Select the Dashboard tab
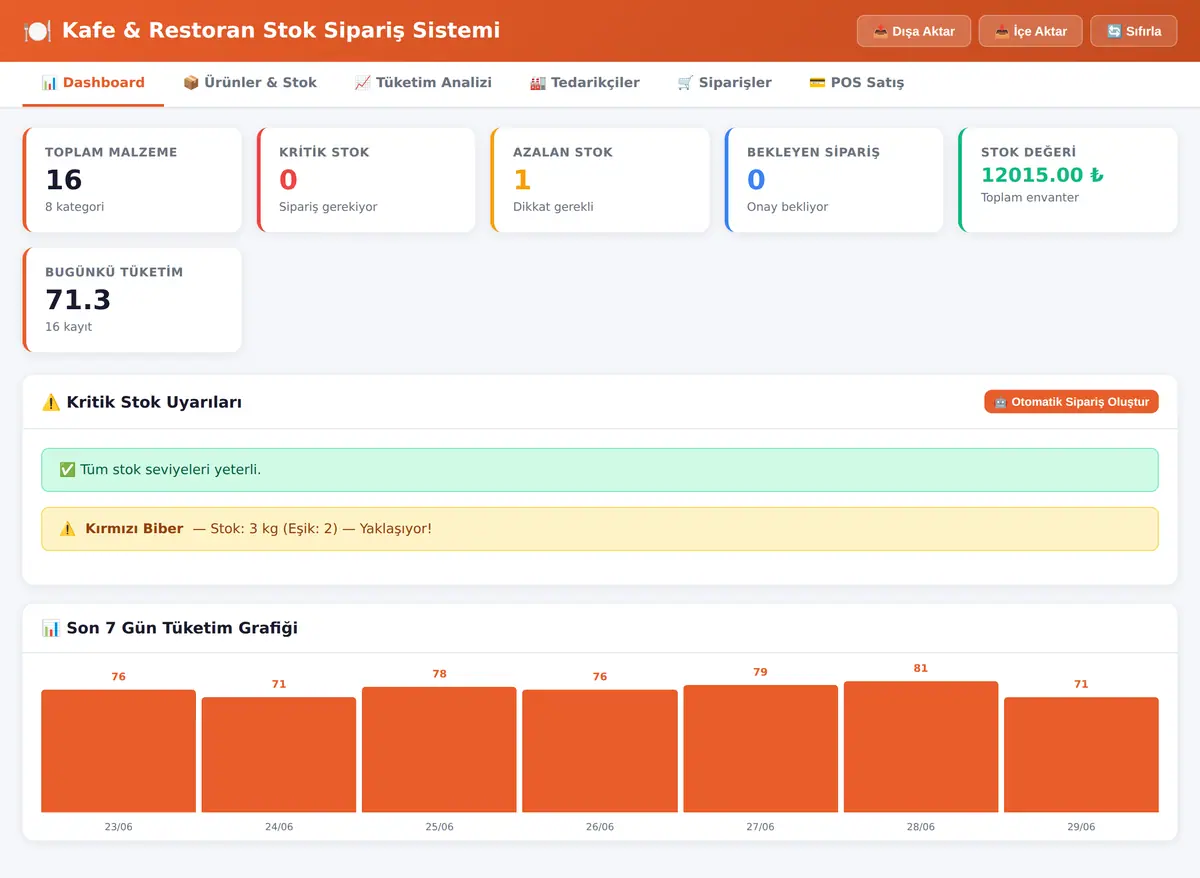This screenshot has width=1200, height=878. coord(93,83)
